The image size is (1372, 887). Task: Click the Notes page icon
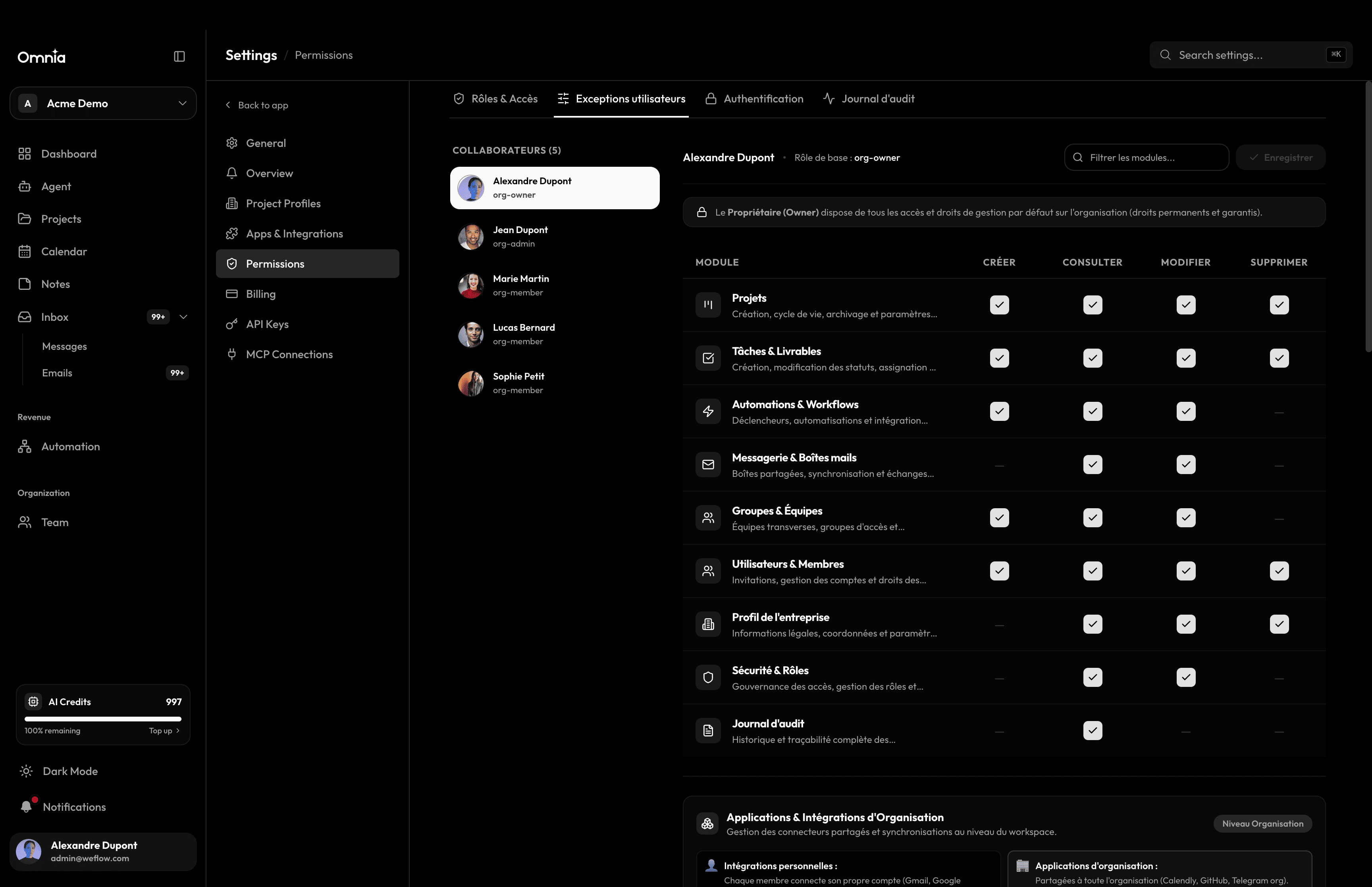pyautogui.click(x=24, y=284)
